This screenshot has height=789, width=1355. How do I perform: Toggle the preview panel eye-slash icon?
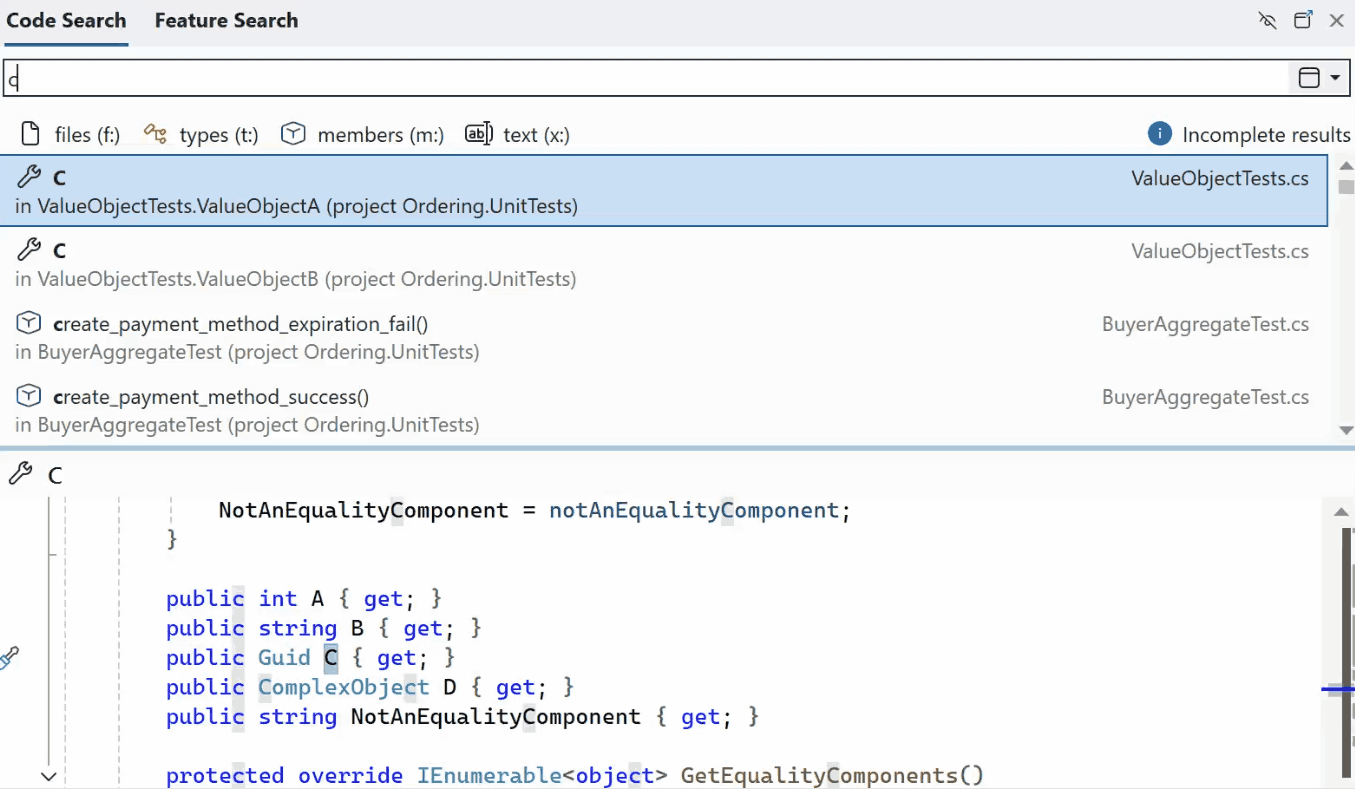tap(1268, 20)
